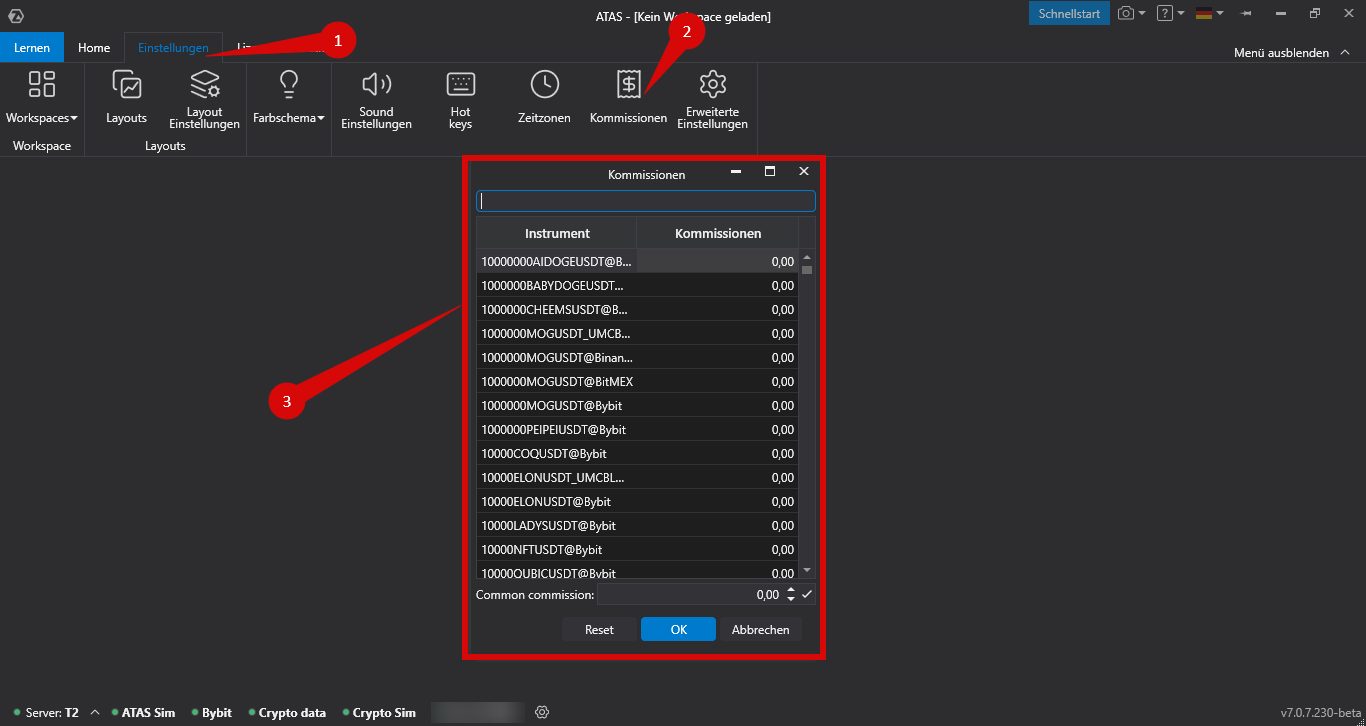The width and height of the screenshot is (1366, 726).
Task: Click the German flag language icon
Action: pyautogui.click(x=1204, y=13)
